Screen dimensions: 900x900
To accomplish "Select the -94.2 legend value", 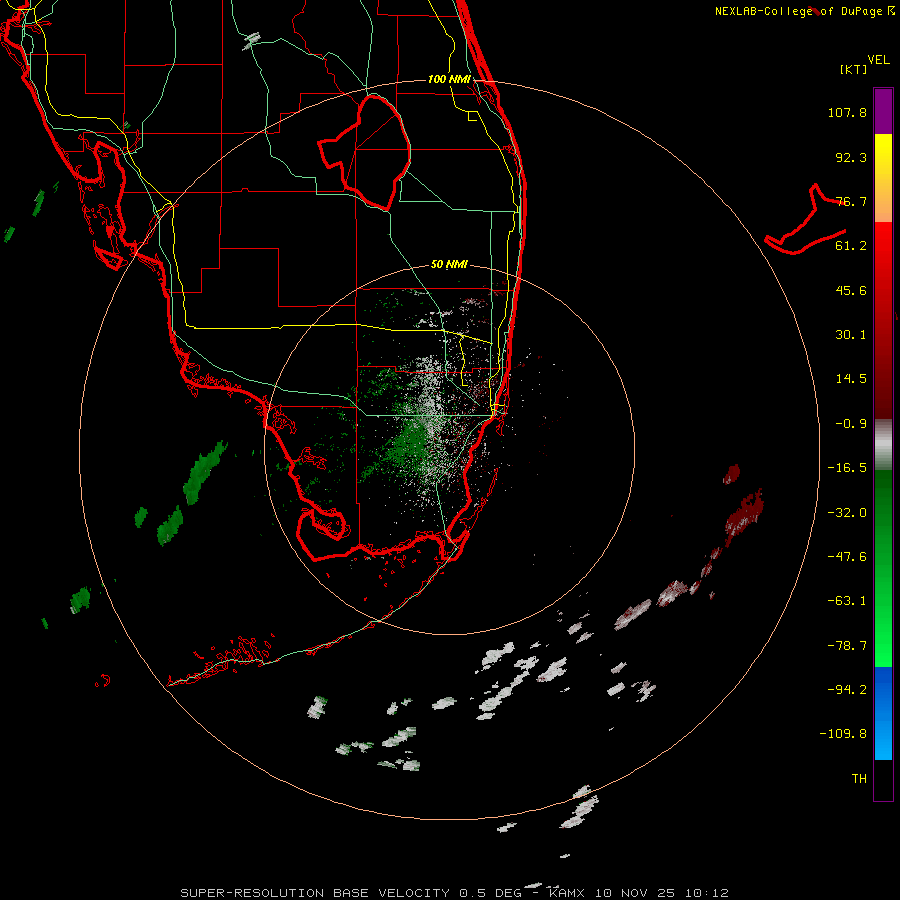I will pos(847,690).
